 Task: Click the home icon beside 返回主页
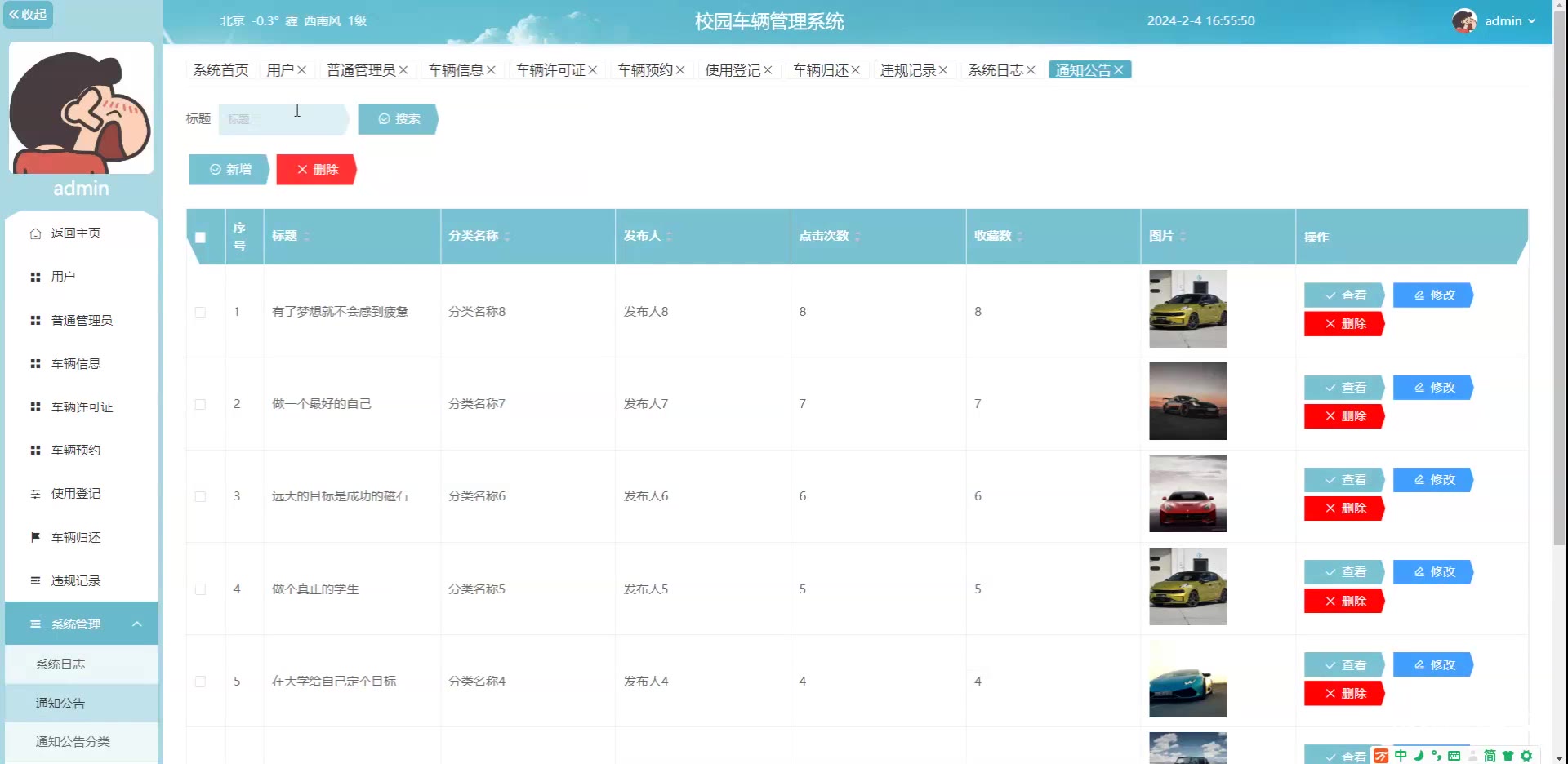[35, 233]
